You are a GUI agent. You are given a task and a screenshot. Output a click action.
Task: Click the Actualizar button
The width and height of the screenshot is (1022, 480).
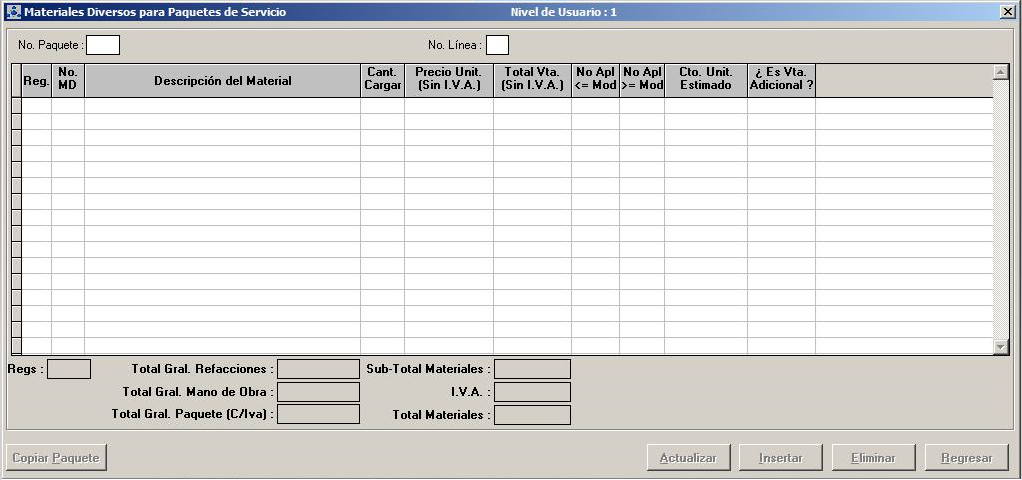(x=688, y=458)
